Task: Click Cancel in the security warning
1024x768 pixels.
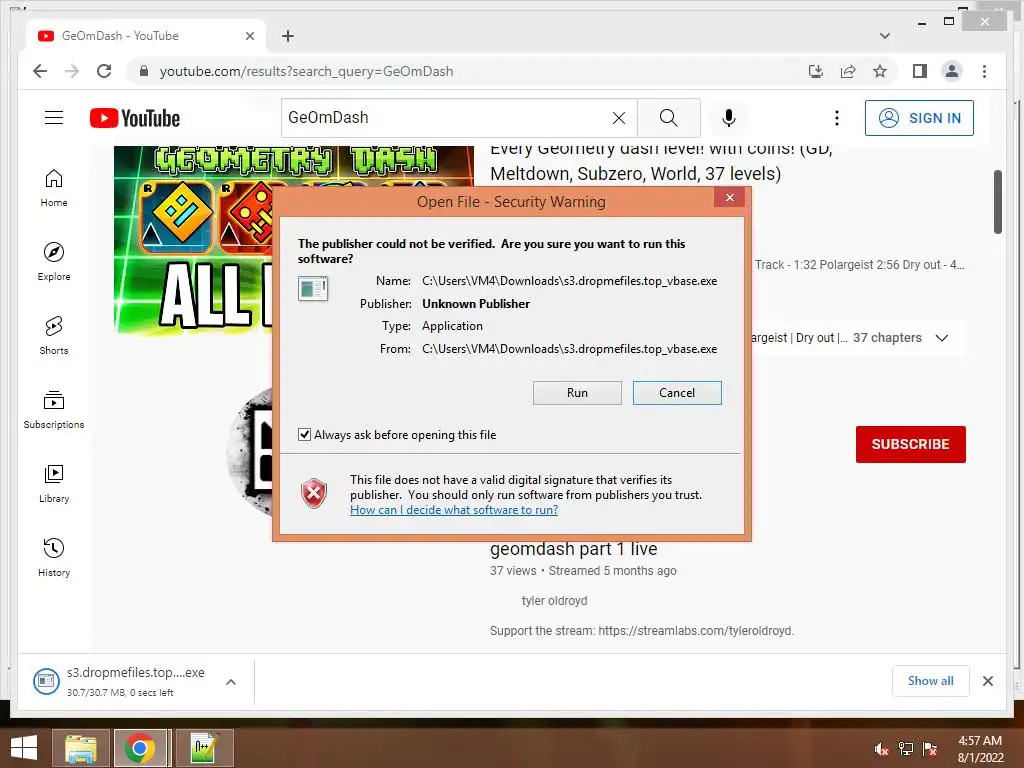Action: 677,392
